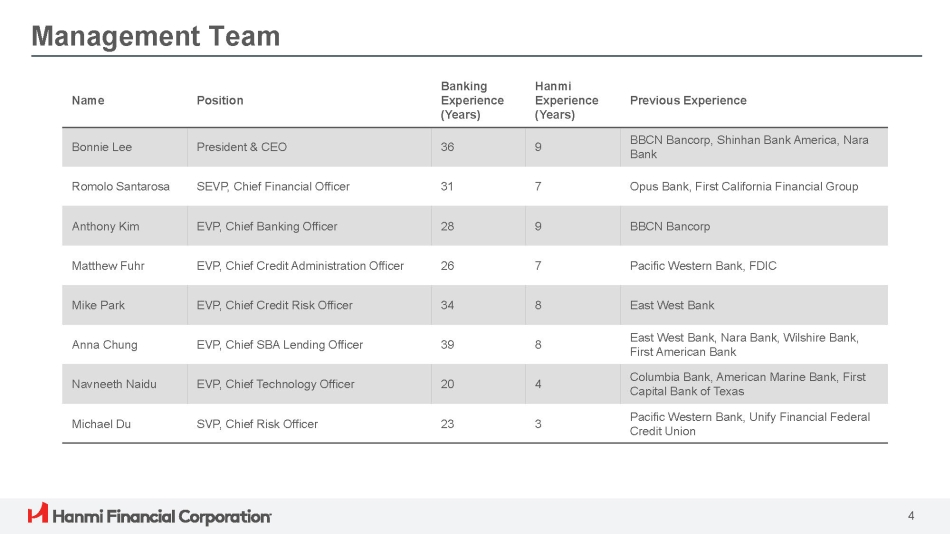Click the Position column header
This screenshot has height=534, width=950.
point(220,101)
